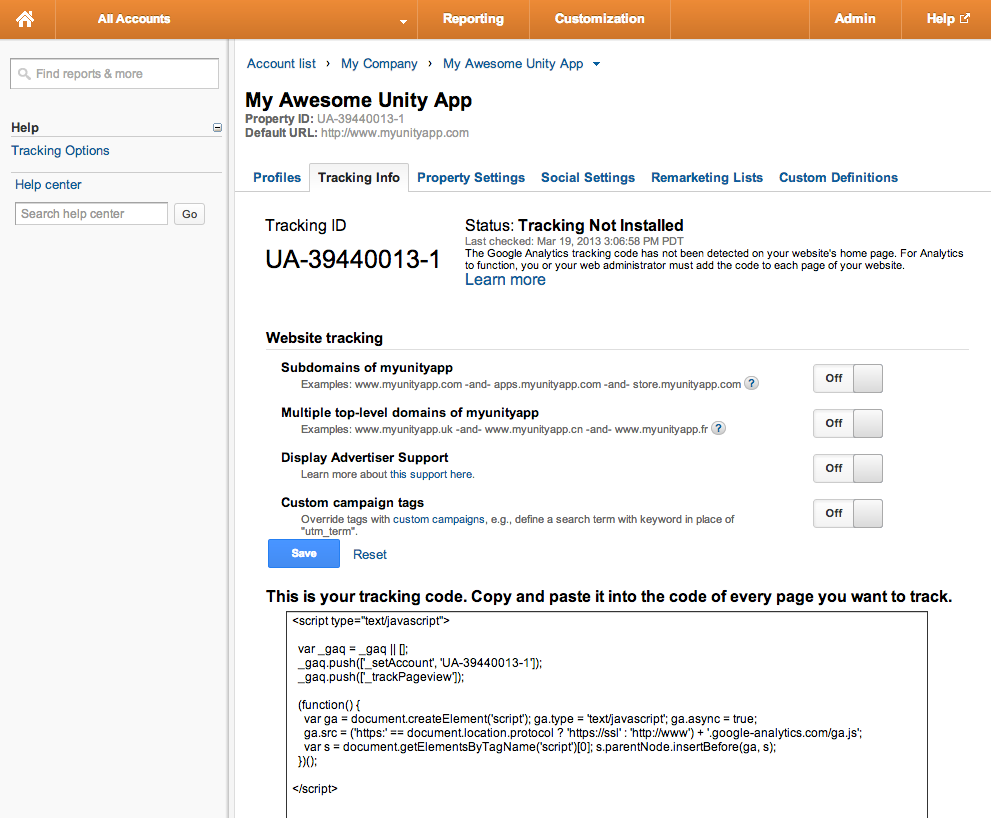Switch to the Profiles tab
The height and width of the screenshot is (818, 991).
click(277, 178)
